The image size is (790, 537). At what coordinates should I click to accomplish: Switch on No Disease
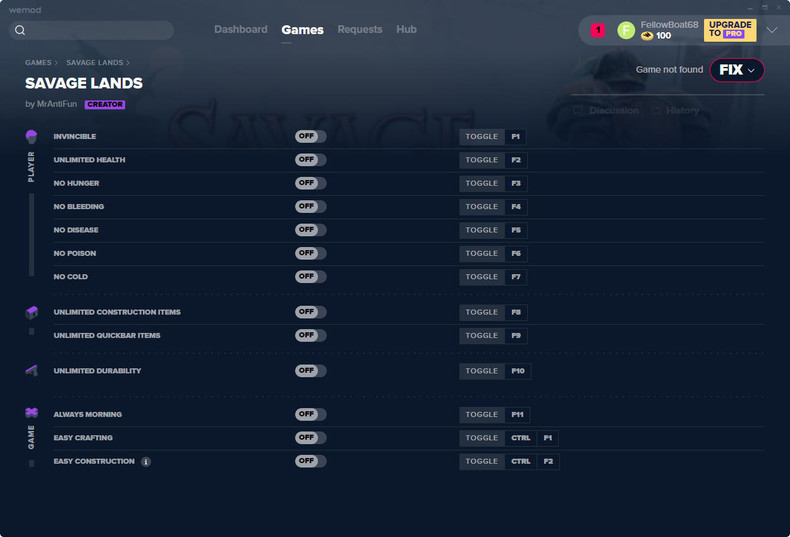tap(311, 230)
